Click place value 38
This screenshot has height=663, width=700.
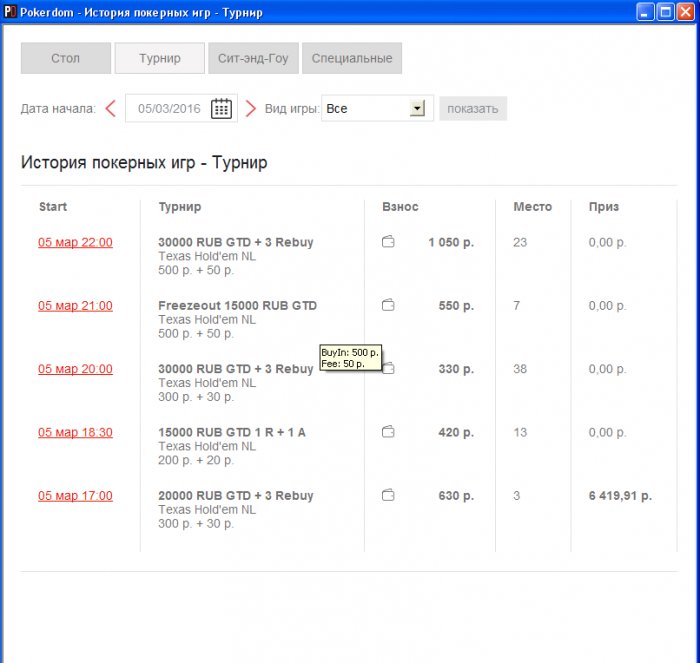point(520,369)
